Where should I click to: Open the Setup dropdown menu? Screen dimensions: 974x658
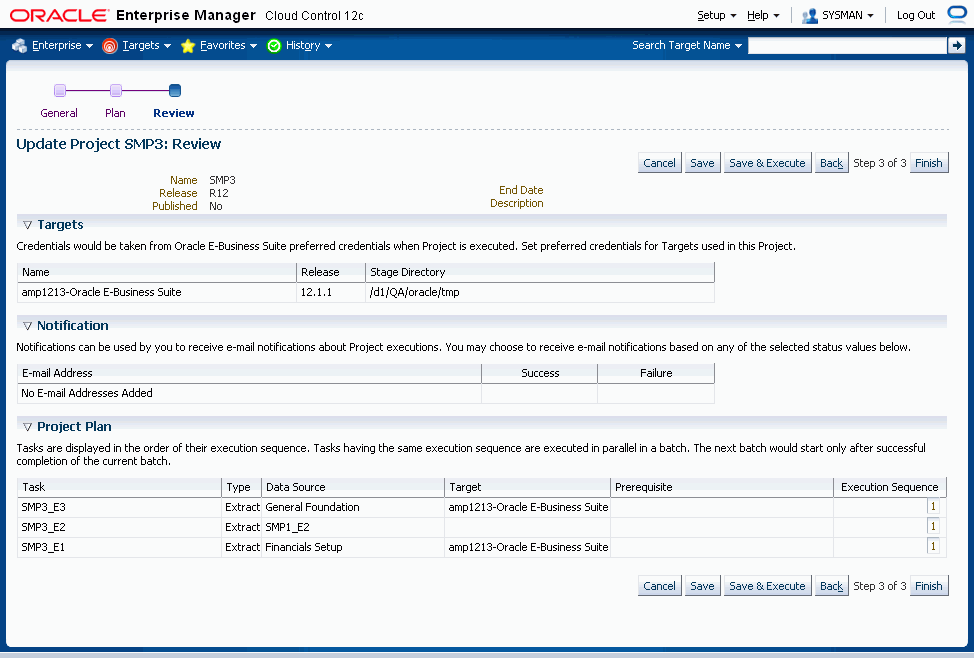click(716, 16)
